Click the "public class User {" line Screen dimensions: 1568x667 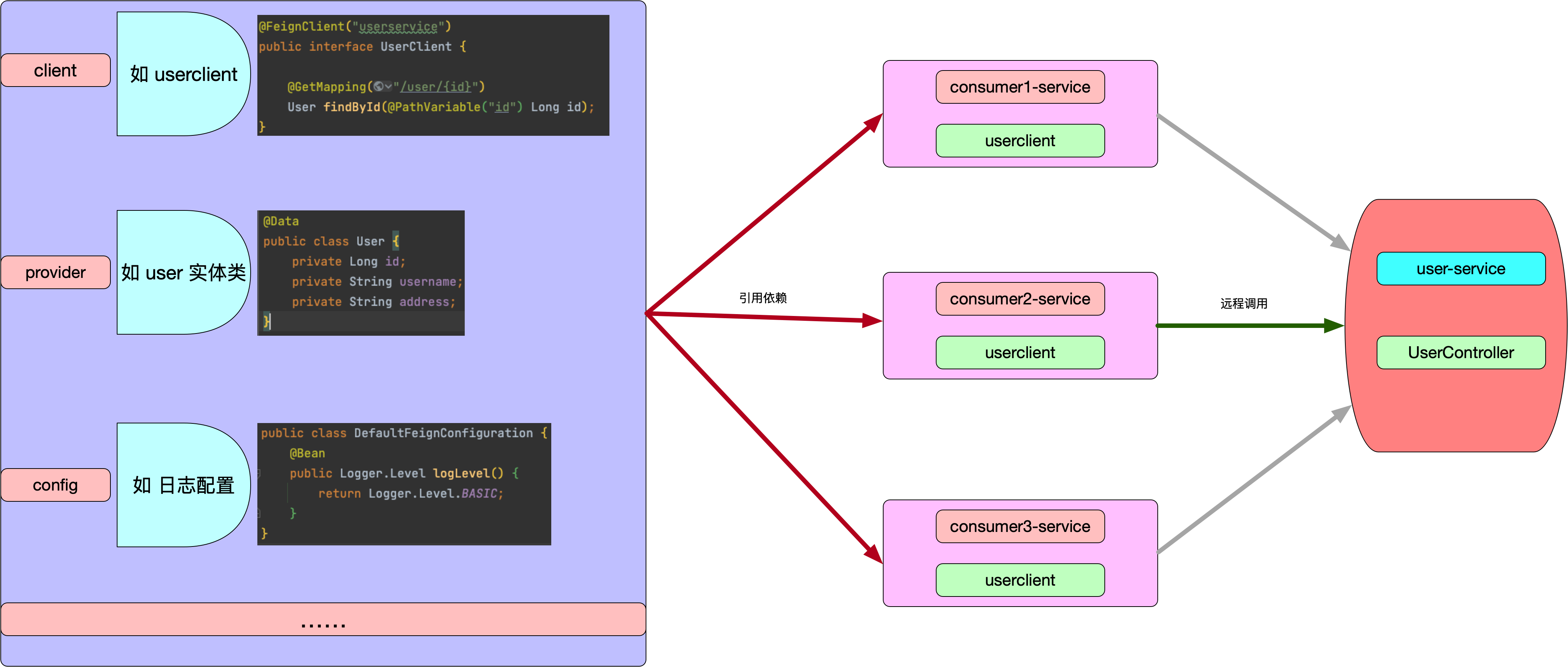[x=331, y=241]
